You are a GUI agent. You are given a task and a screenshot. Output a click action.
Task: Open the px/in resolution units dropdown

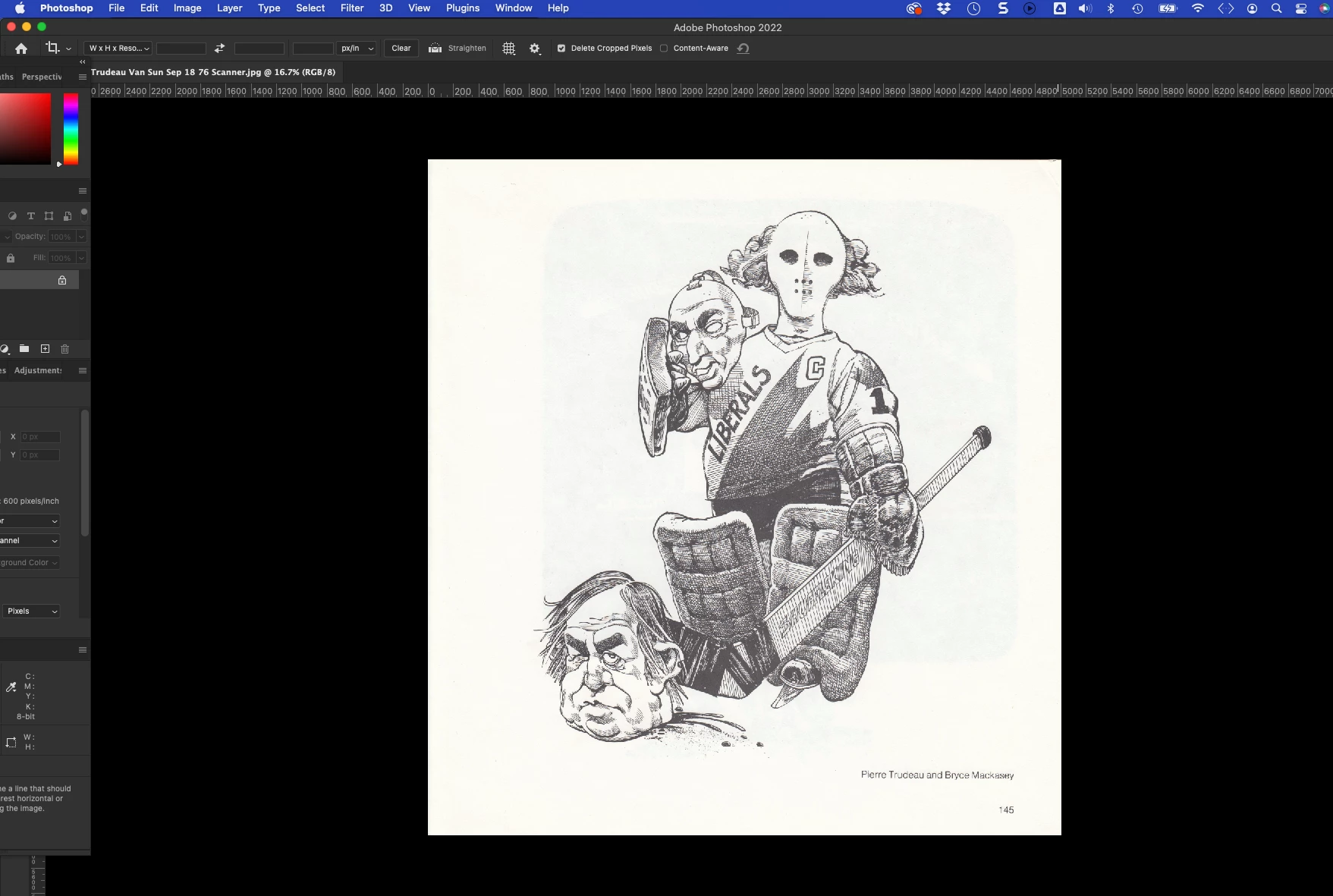[357, 48]
